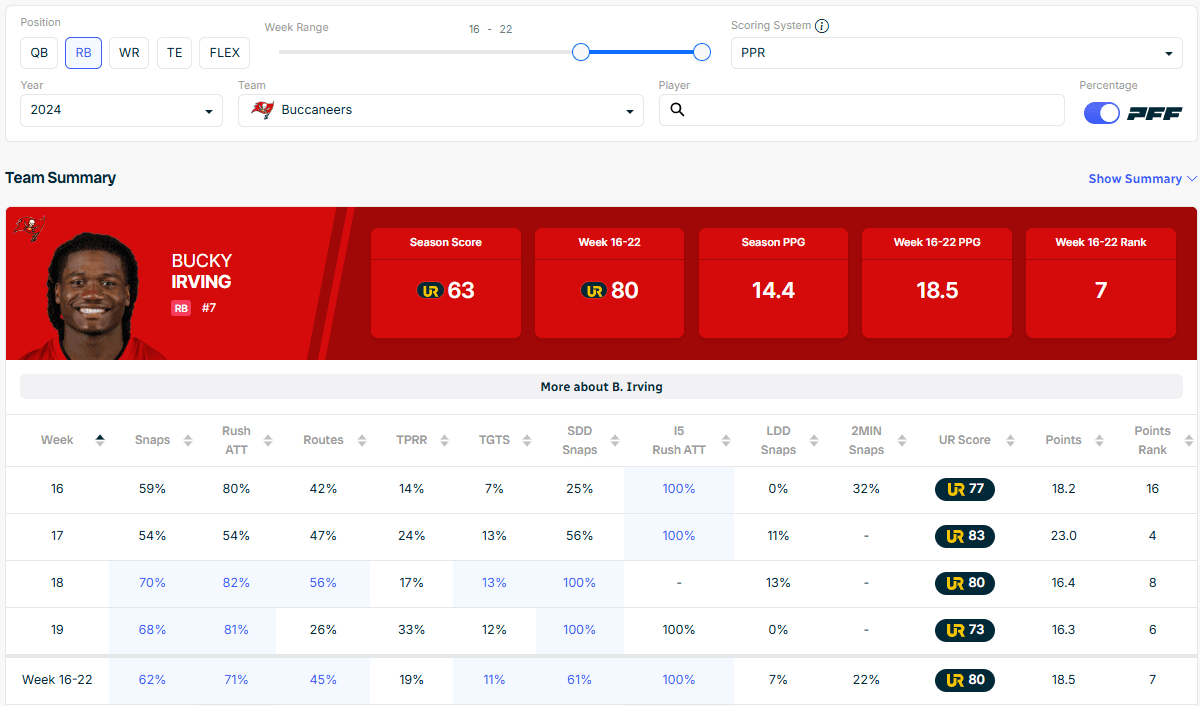Image resolution: width=1200 pixels, height=706 pixels.
Task: Sort by Points Rank column icon
Action: click(1188, 440)
